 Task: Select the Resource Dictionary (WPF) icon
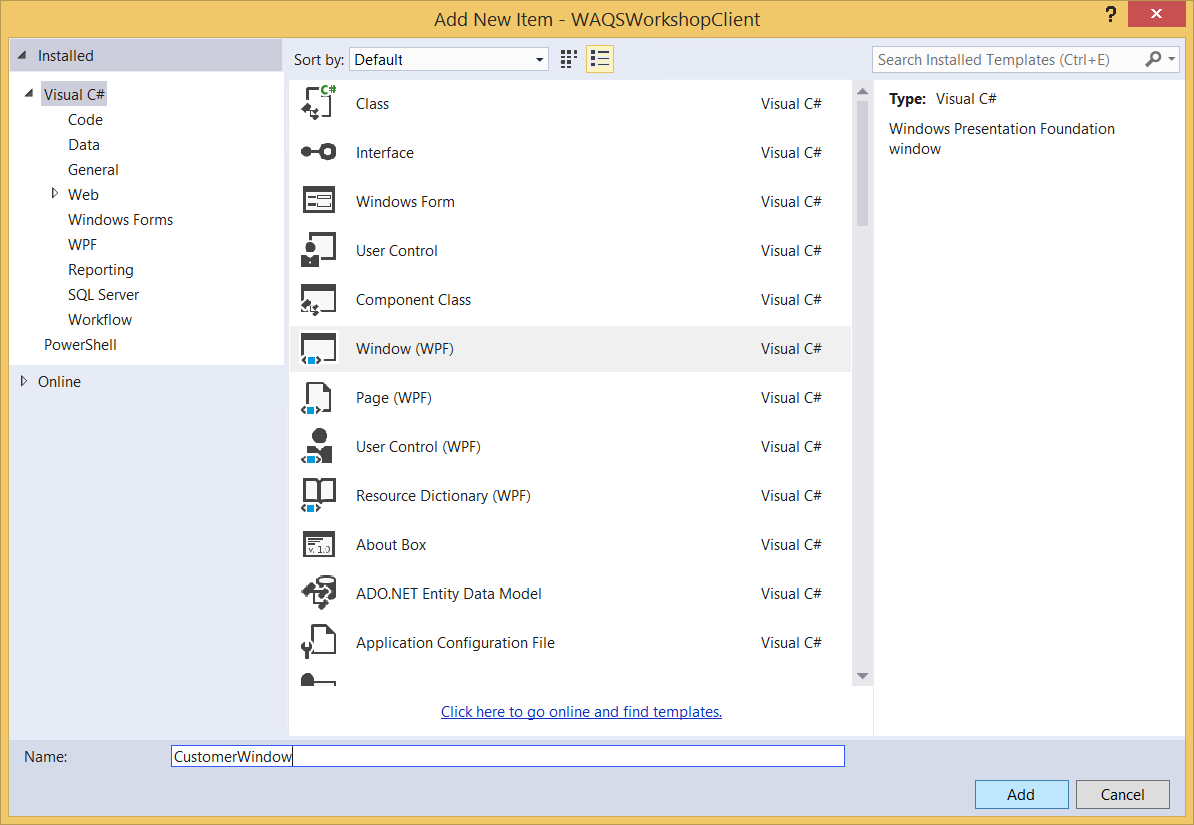point(318,495)
